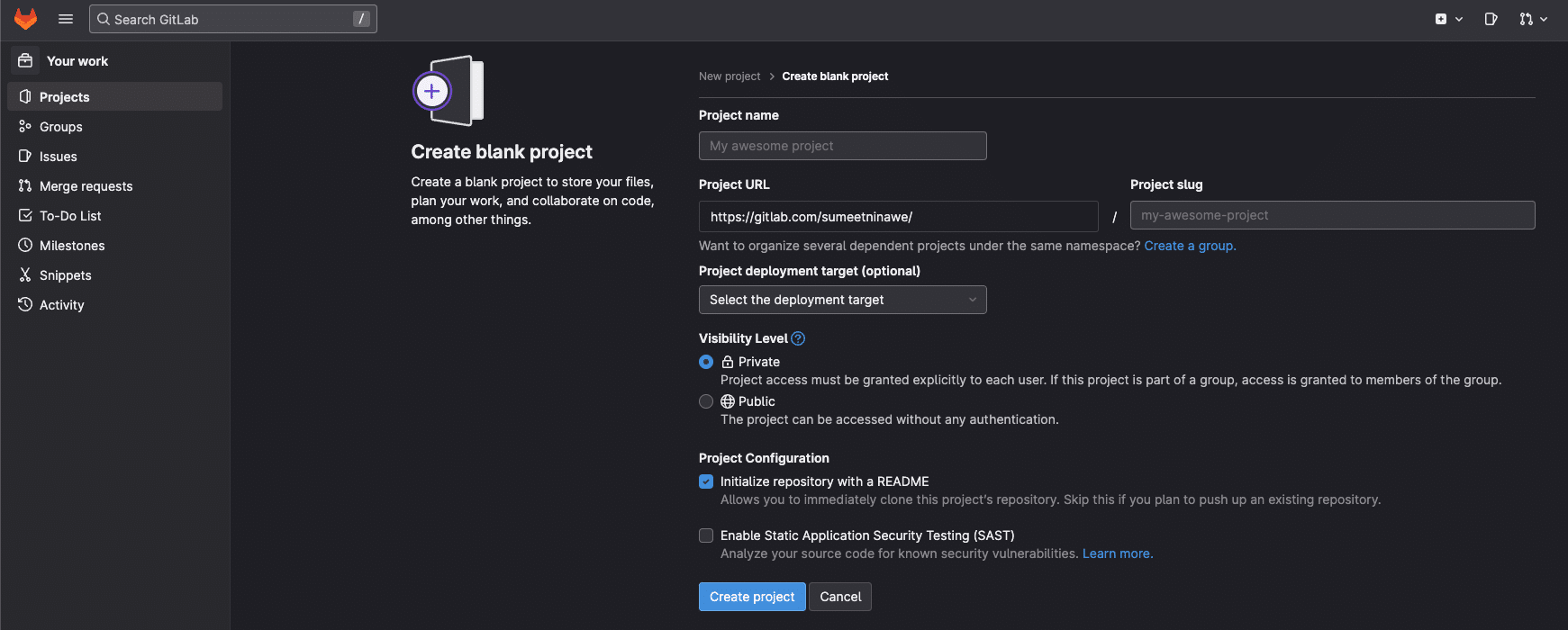The height and width of the screenshot is (630, 1568).
Task: Open the deployment target dropdown
Action: [843, 300]
